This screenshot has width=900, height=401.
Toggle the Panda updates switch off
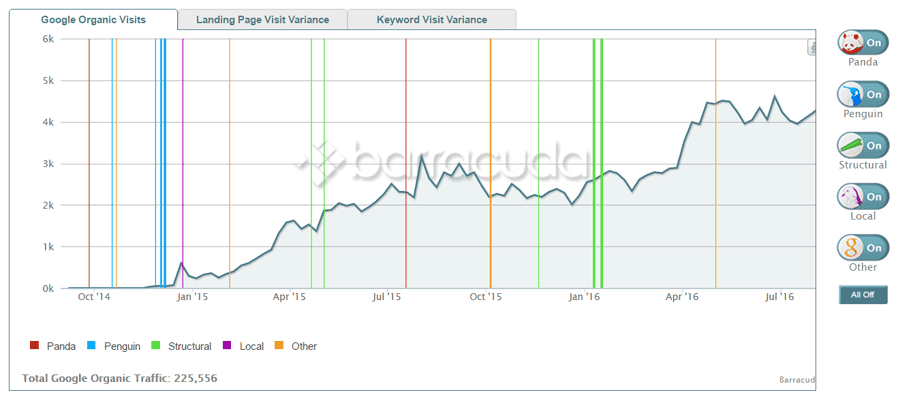click(x=863, y=43)
